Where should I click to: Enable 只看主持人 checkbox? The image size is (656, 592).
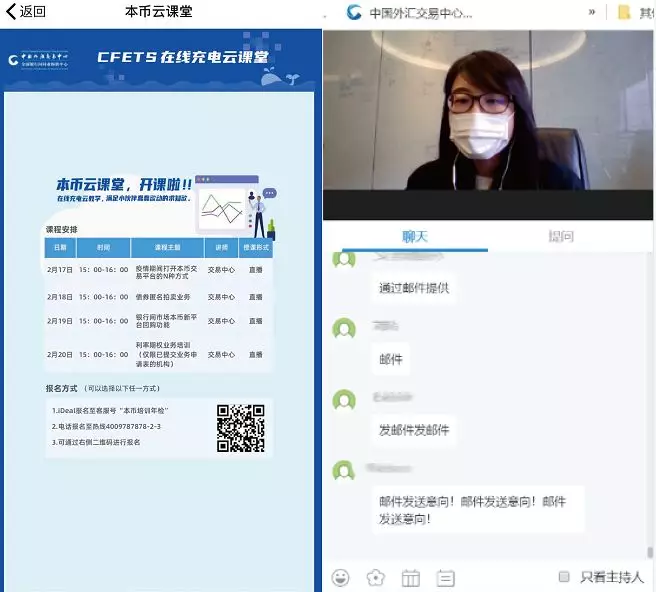click(x=564, y=577)
